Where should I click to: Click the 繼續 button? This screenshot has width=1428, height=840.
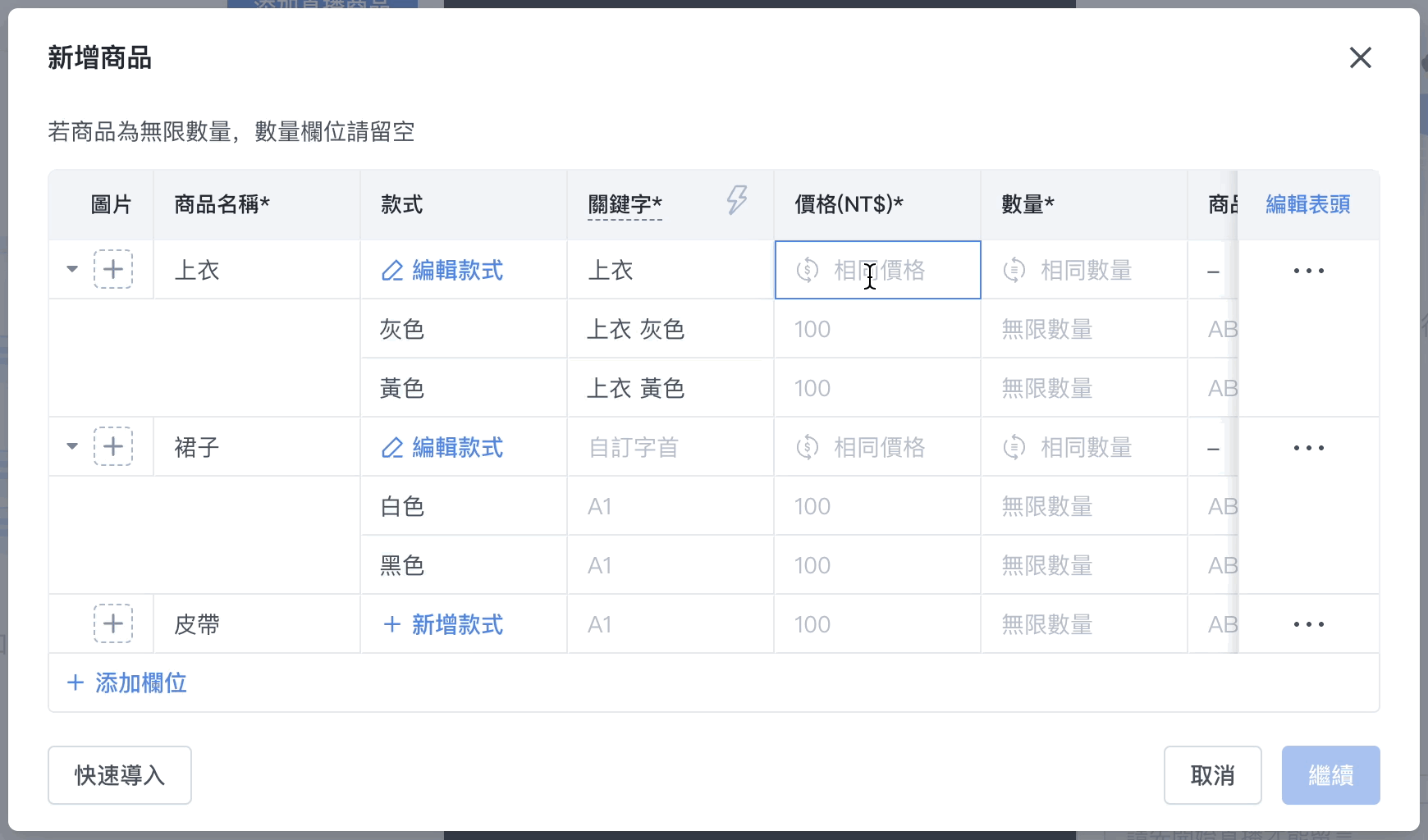coord(1330,775)
